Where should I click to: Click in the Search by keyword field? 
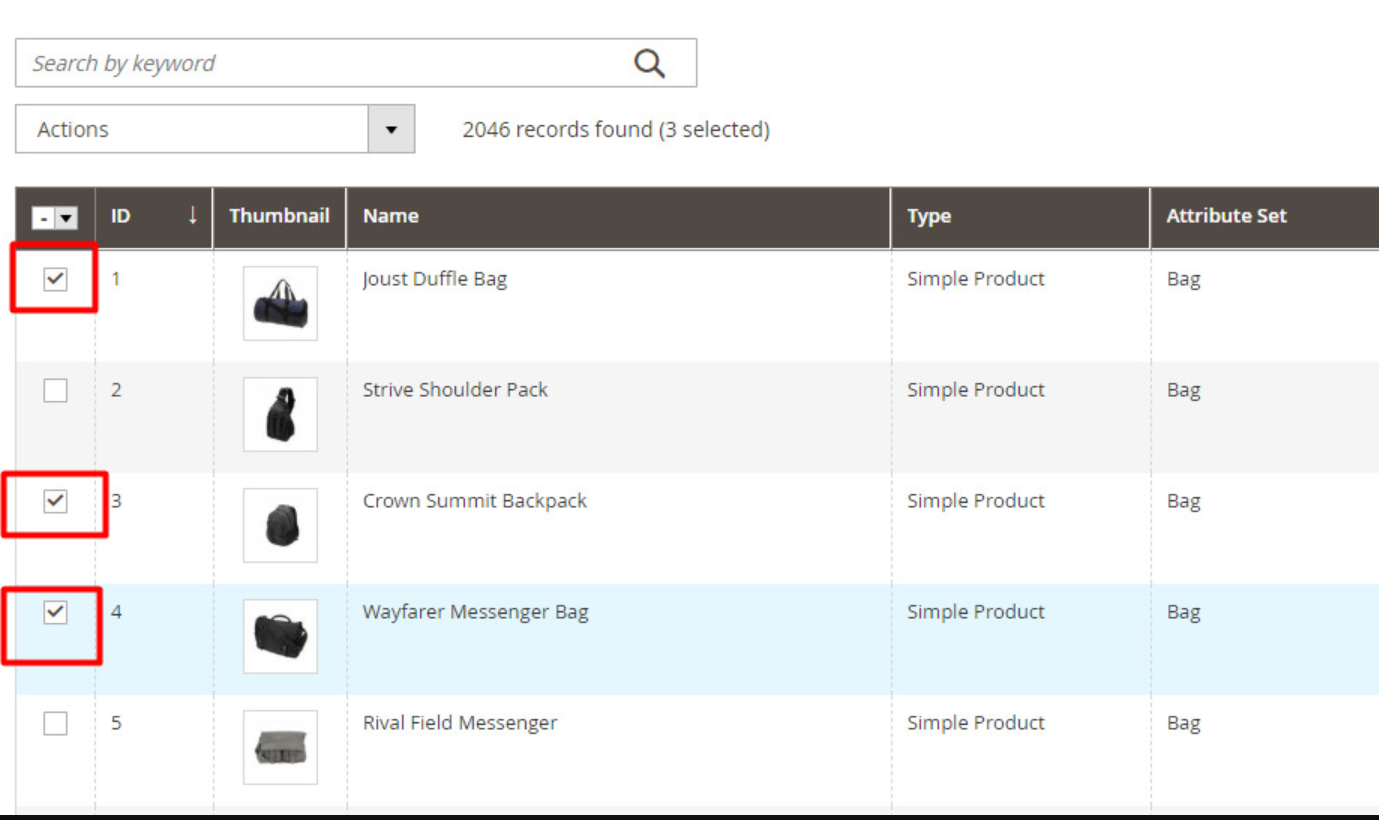pyautogui.click(x=320, y=64)
